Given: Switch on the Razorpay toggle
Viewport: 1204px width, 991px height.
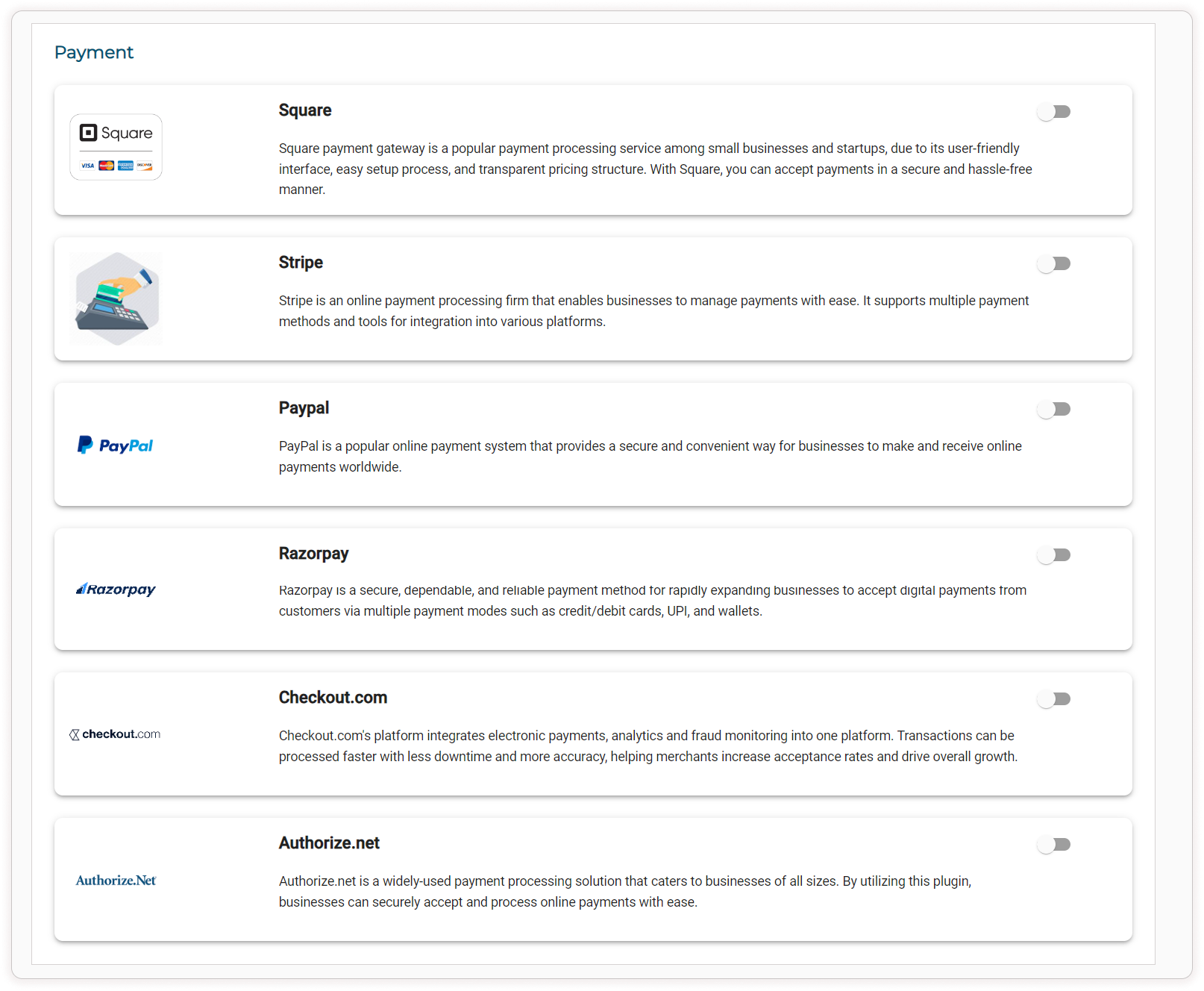Looking at the screenshot, I should tap(1053, 555).
